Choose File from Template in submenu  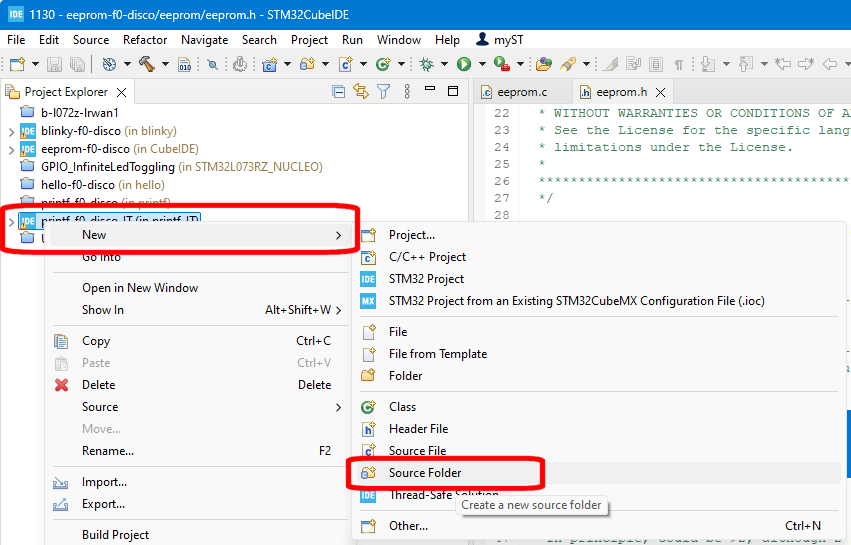coord(599,354)
